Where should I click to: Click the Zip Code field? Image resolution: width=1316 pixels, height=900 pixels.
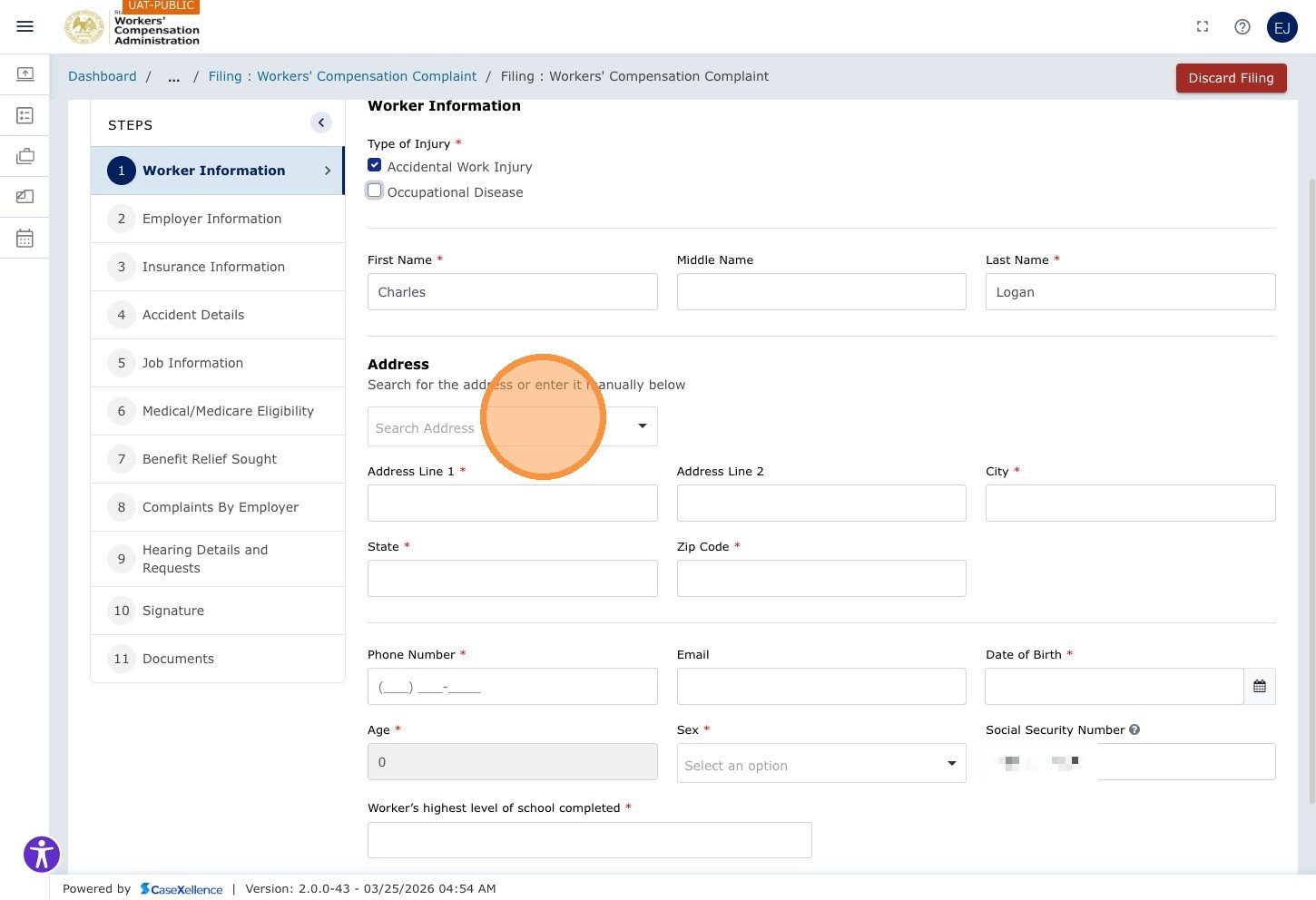click(x=821, y=579)
